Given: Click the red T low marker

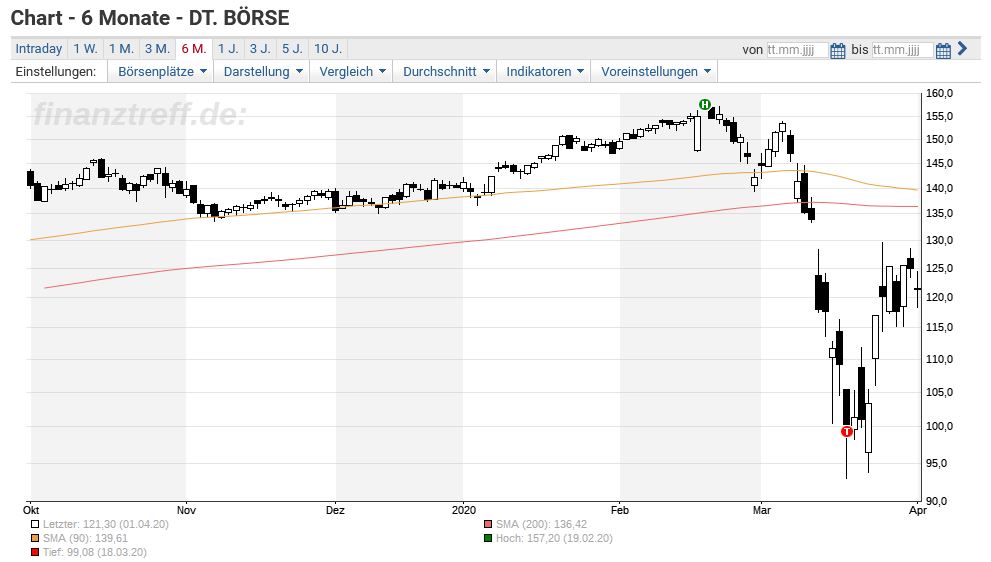Looking at the screenshot, I should tap(847, 432).
